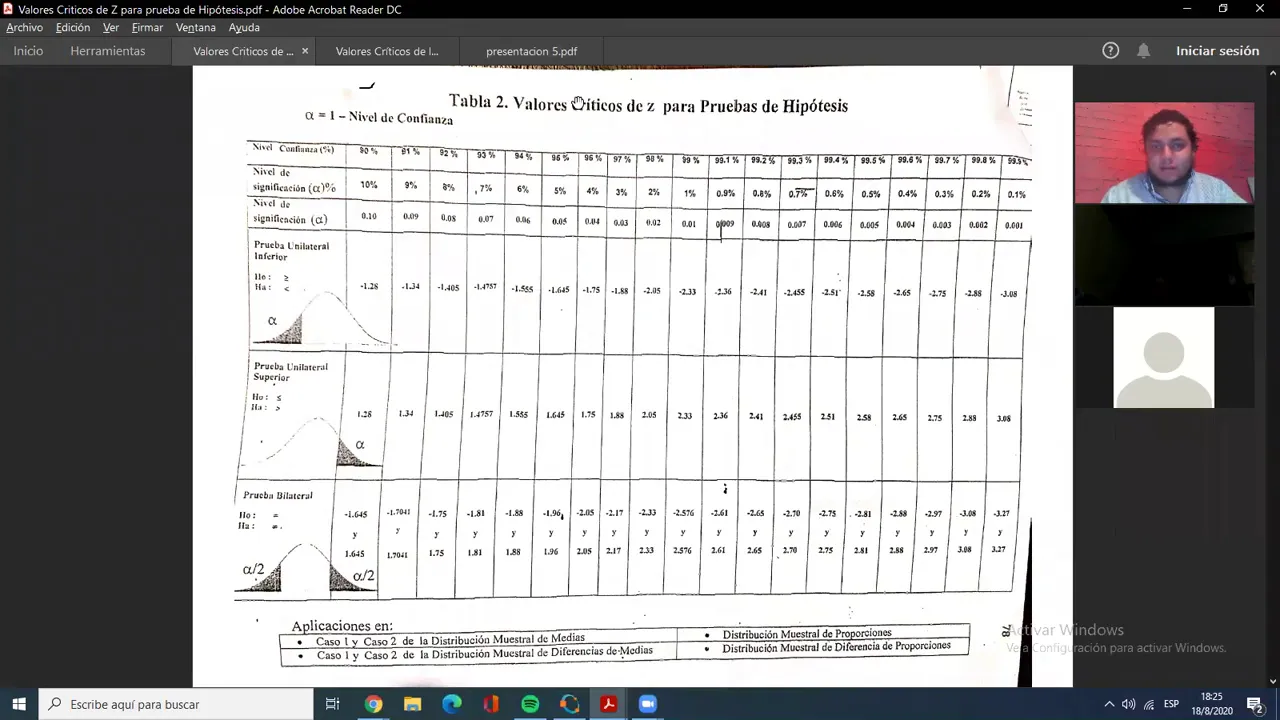Click the 'Prueba Bilateral' row label
The height and width of the screenshot is (720, 1280).
277,496
